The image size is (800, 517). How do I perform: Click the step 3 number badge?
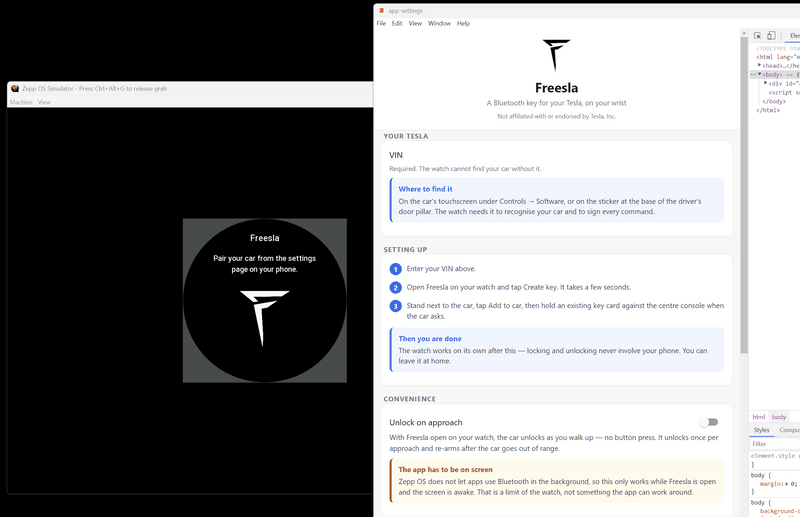pos(395,306)
